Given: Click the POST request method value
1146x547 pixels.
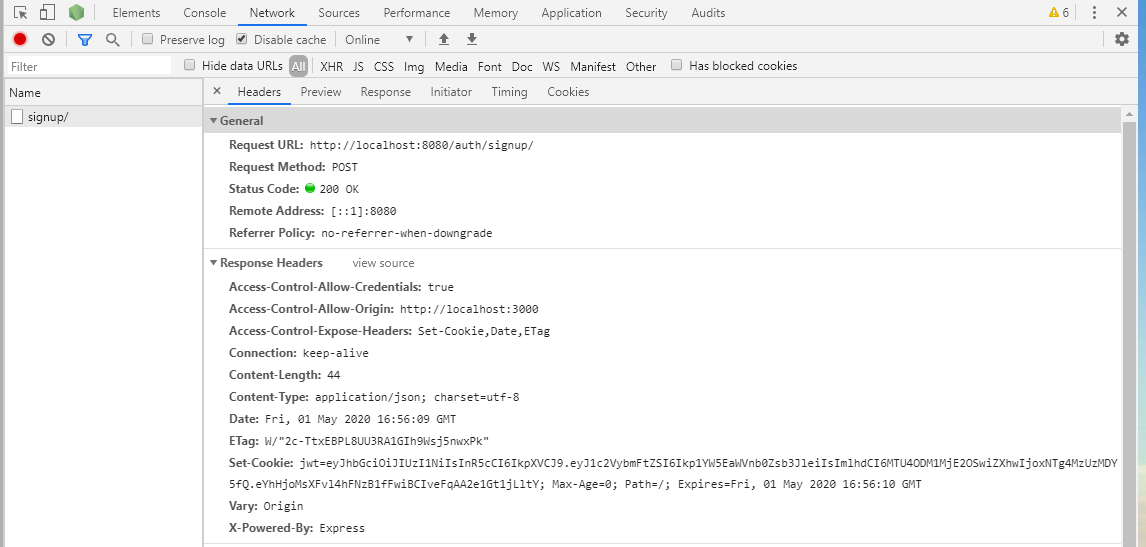Looking at the screenshot, I should point(345,167).
